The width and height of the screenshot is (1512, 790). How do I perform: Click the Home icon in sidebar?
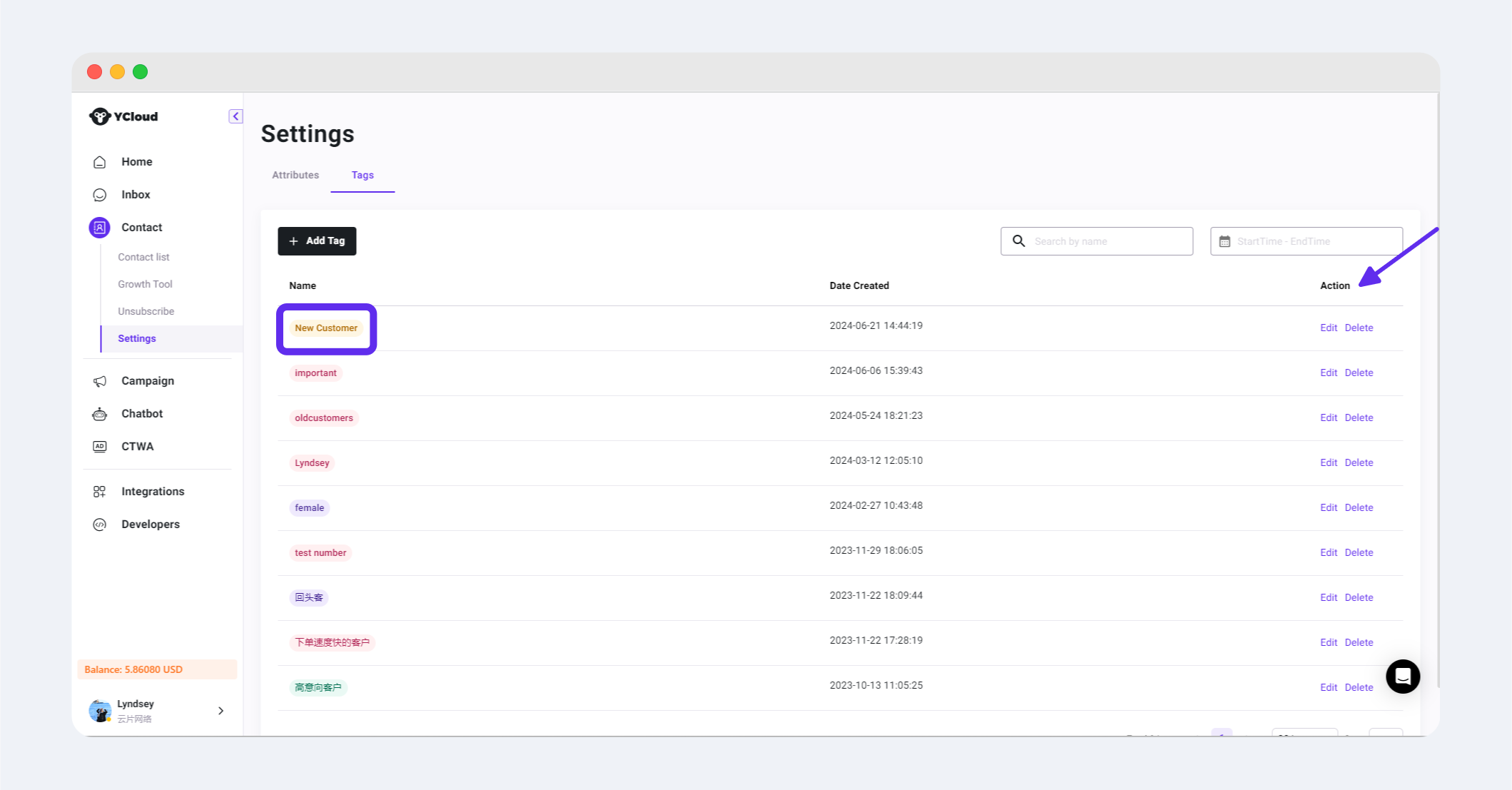click(100, 162)
